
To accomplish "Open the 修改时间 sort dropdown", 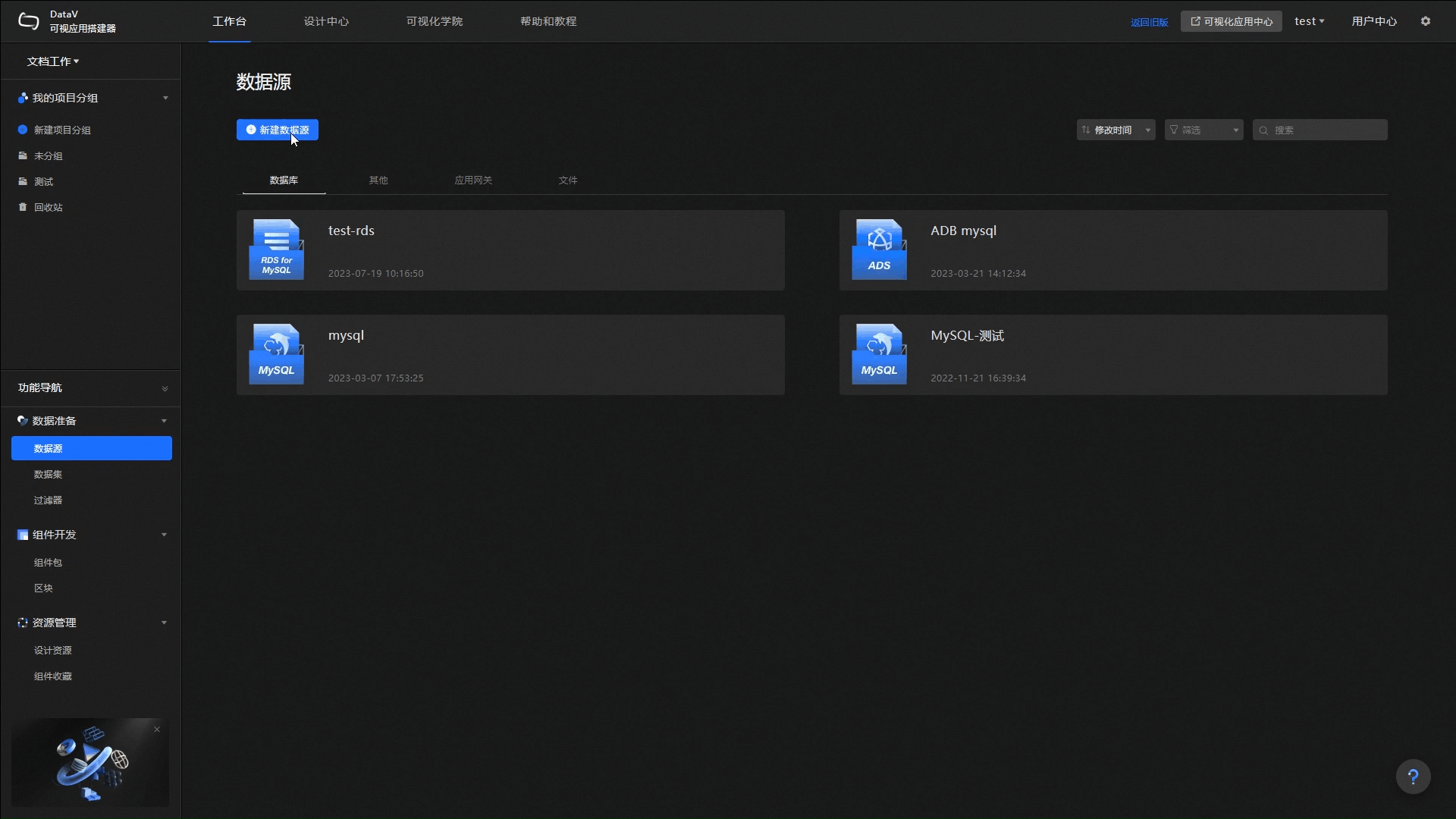I will click(1116, 130).
